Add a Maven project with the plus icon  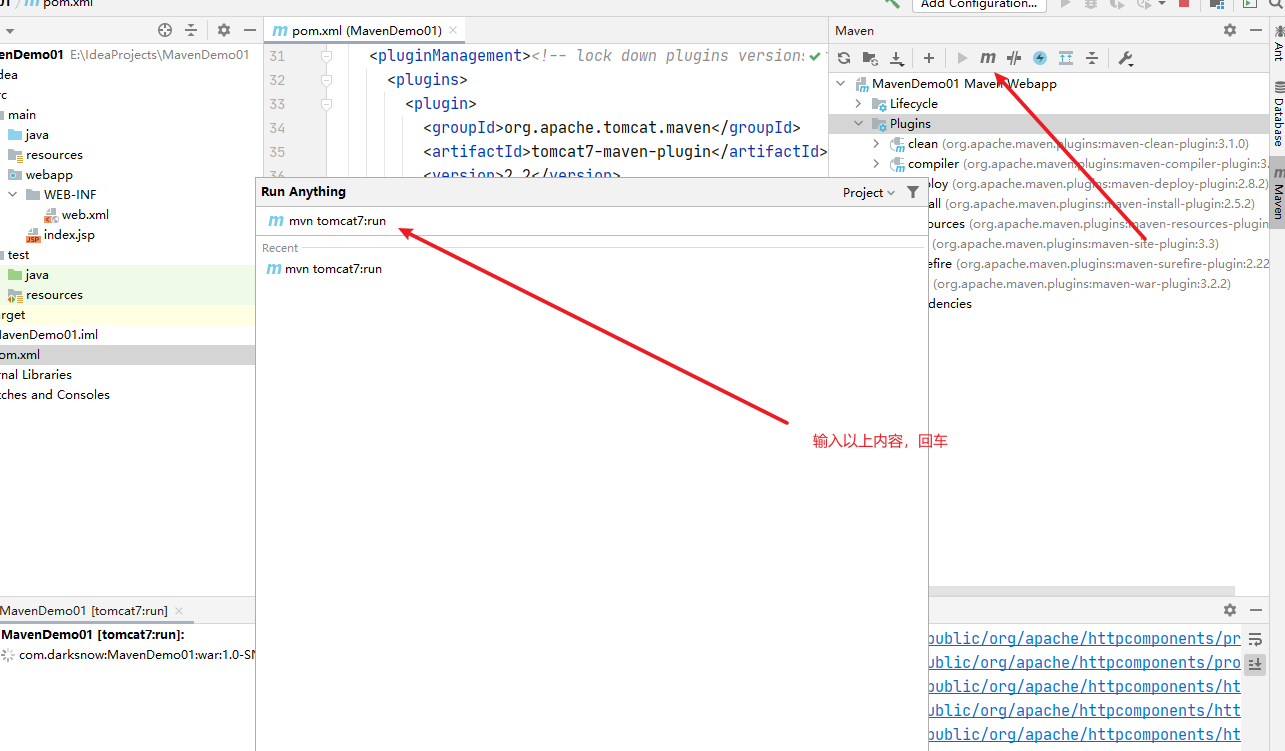(x=929, y=58)
